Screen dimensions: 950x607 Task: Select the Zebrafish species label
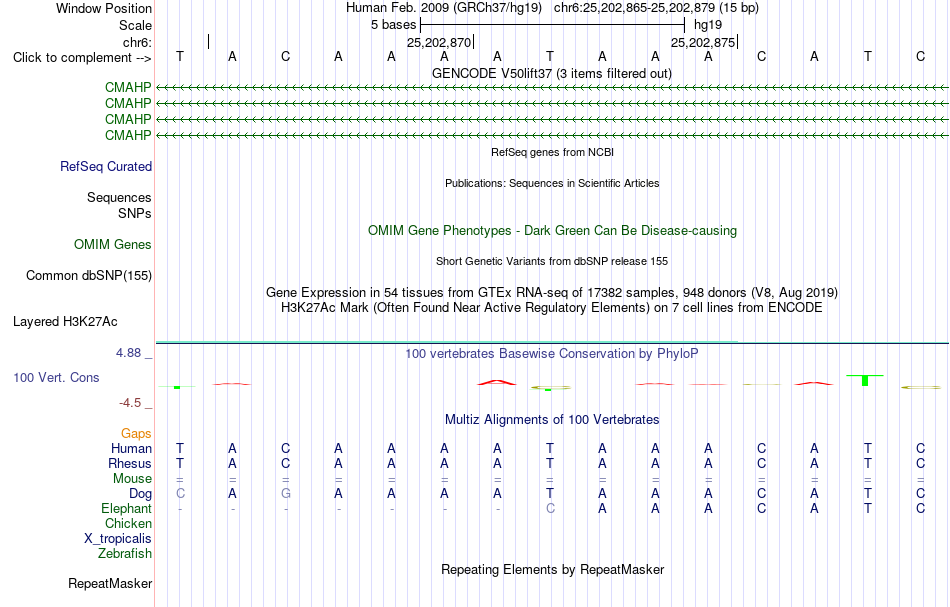tap(125, 554)
